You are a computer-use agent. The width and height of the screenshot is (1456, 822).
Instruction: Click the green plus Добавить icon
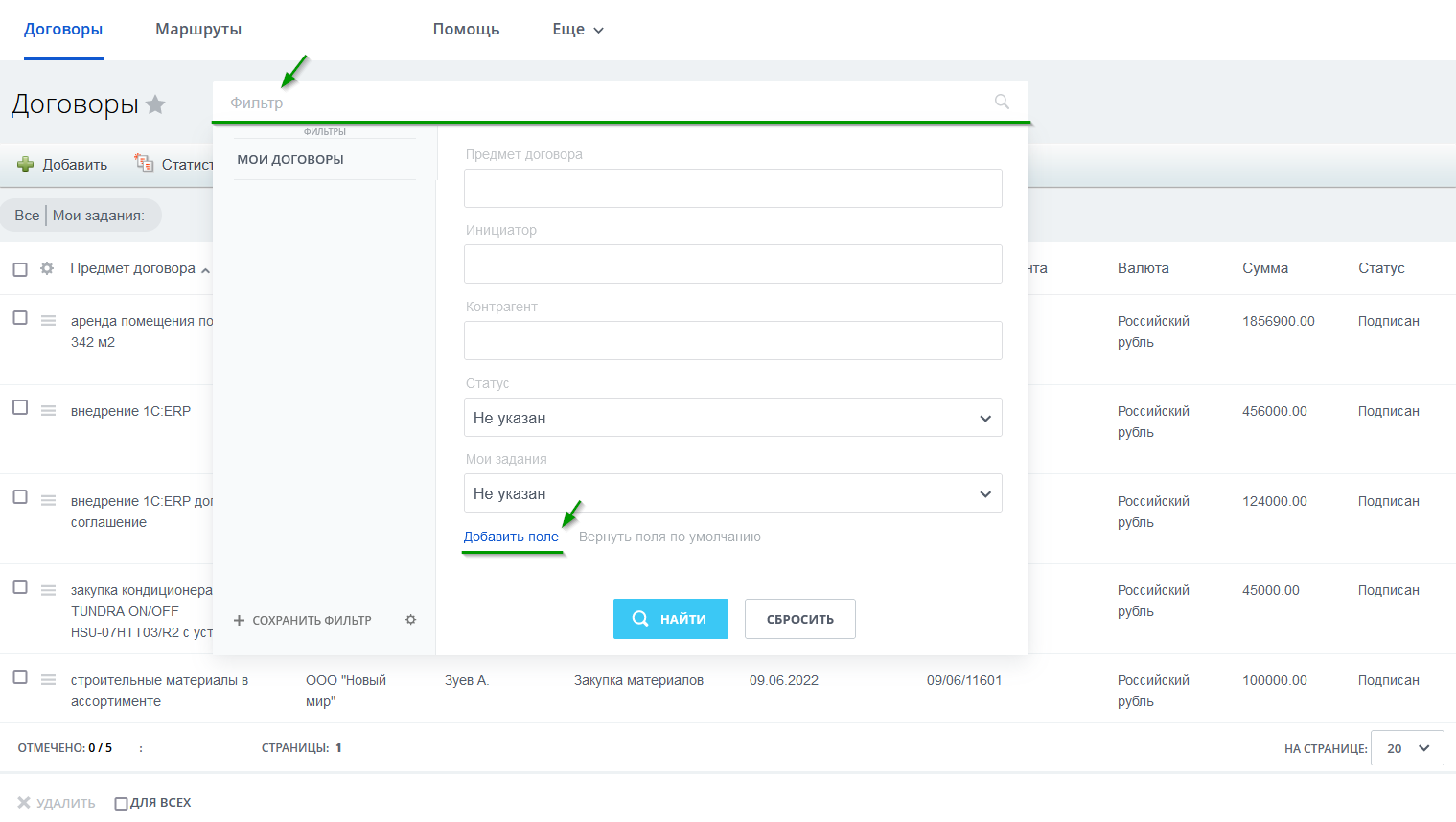pyautogui.click(x=26, y=165)
